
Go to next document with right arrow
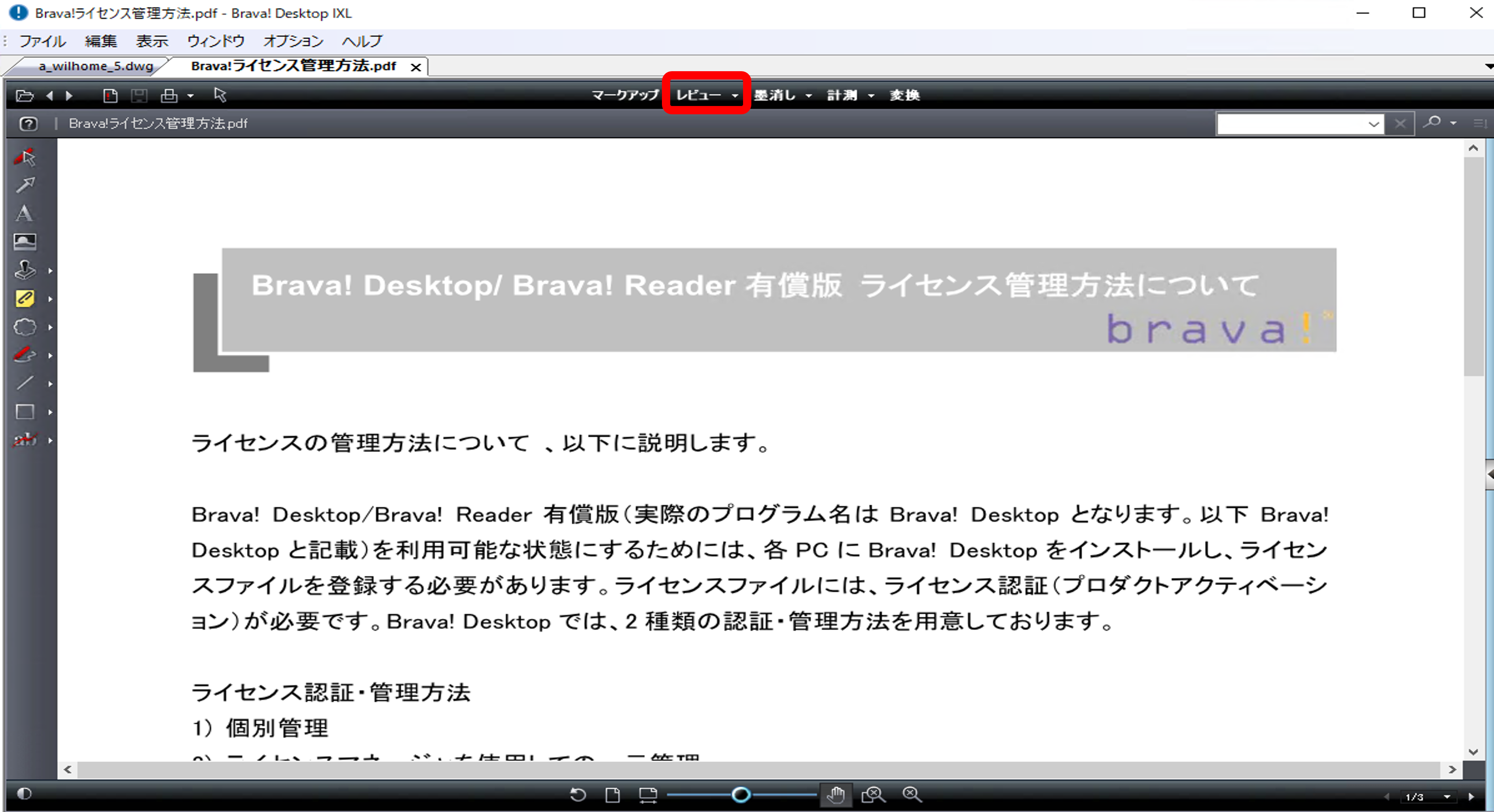coord(69,96)
